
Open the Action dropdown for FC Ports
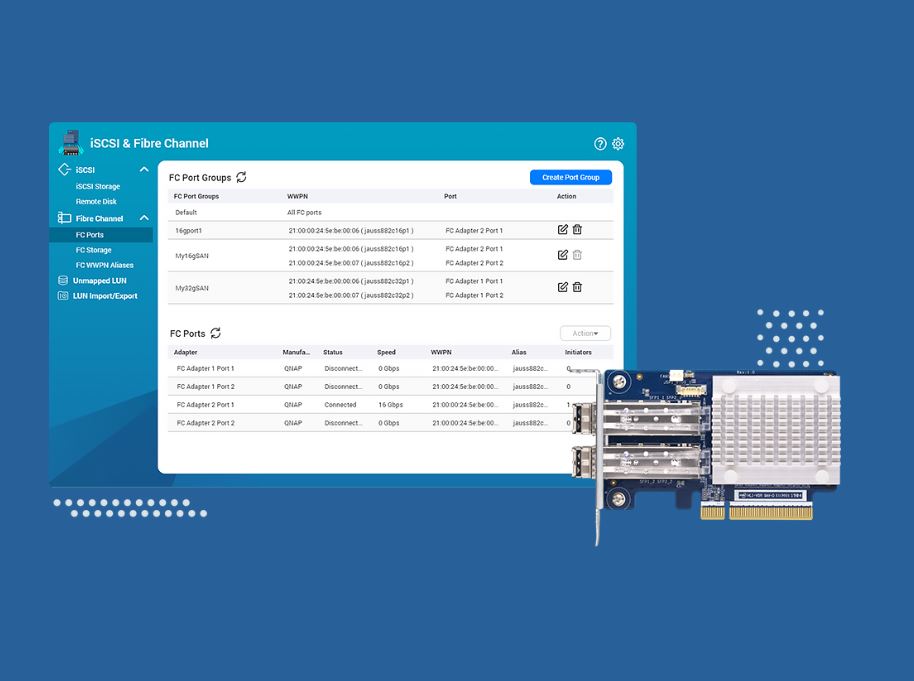(x=585, y=333)
